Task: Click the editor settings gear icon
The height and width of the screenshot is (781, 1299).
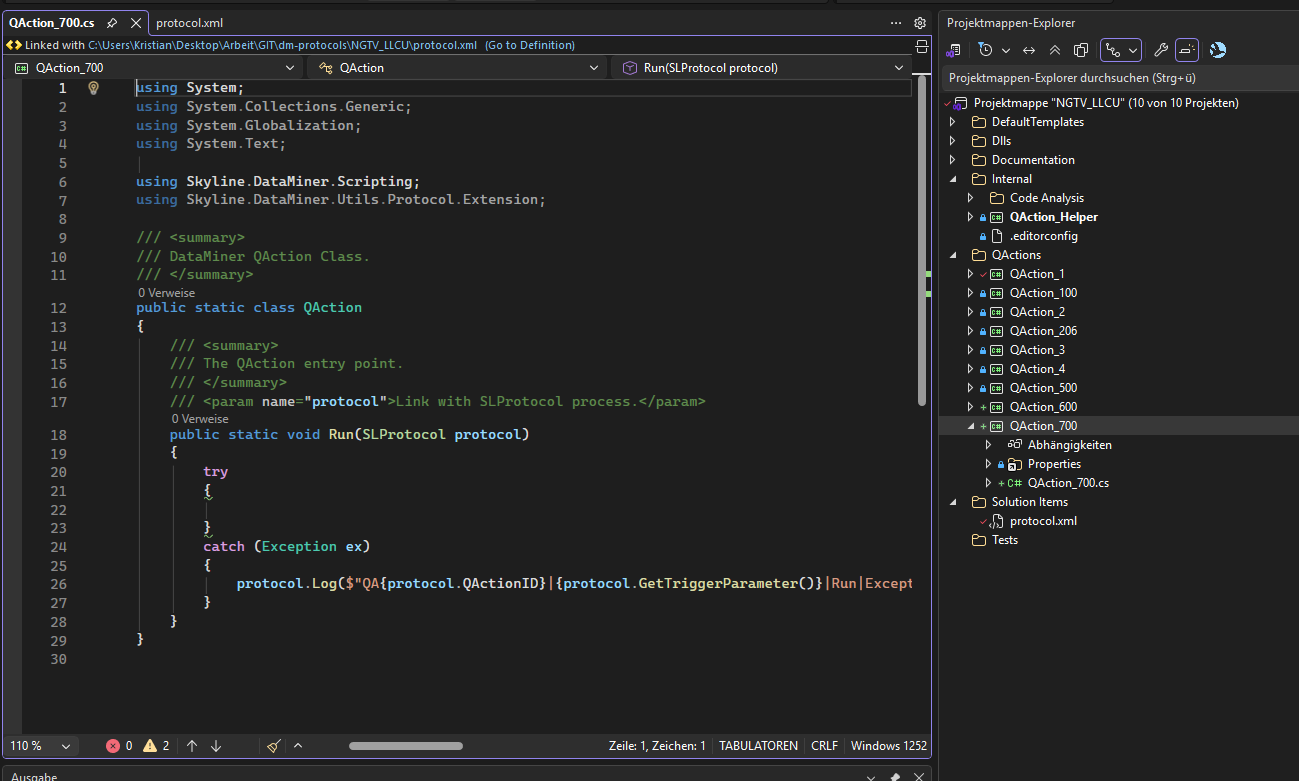Action: click(920, 23)
